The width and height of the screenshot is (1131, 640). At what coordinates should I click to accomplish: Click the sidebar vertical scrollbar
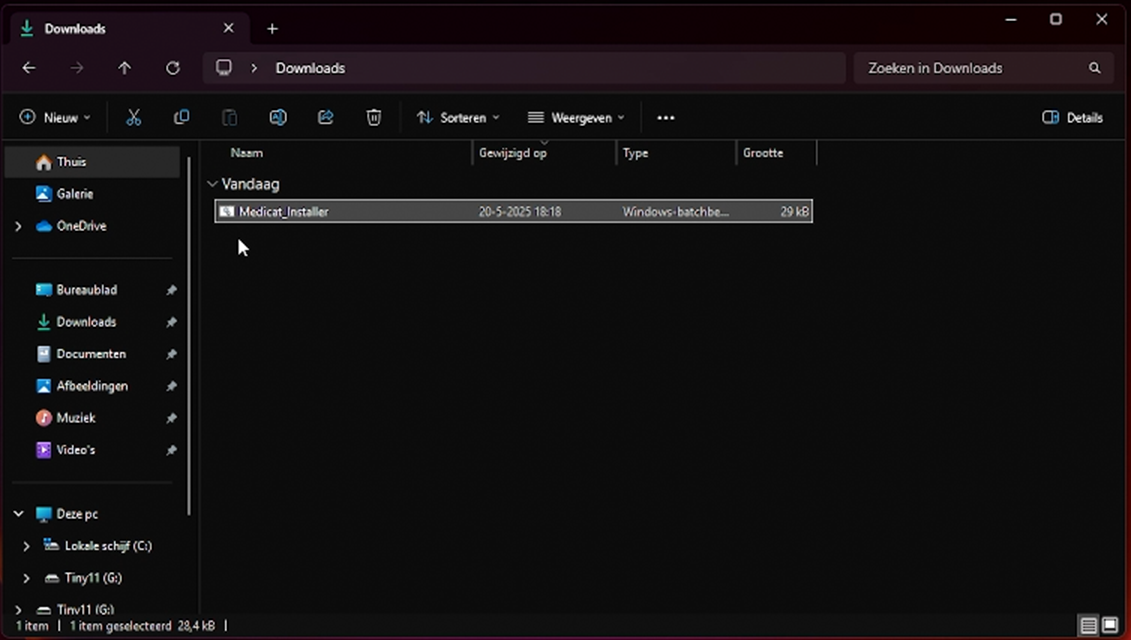click(189, 336)
